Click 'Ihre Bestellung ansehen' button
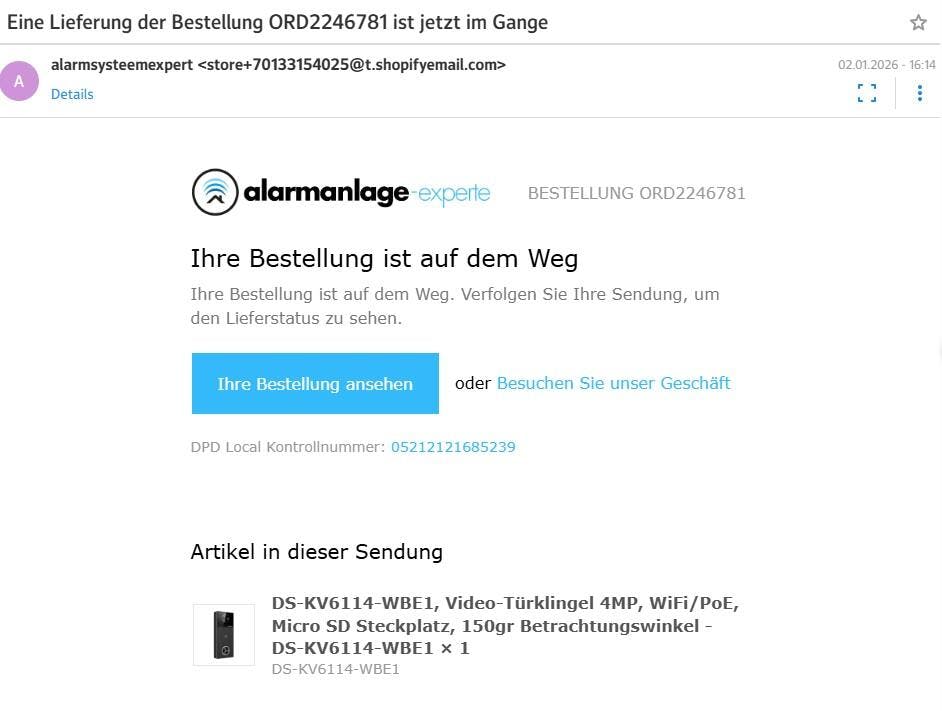Image resolution: width=942 pixels, height=711 pixels. pyautogui.click(x=315, y=383)
